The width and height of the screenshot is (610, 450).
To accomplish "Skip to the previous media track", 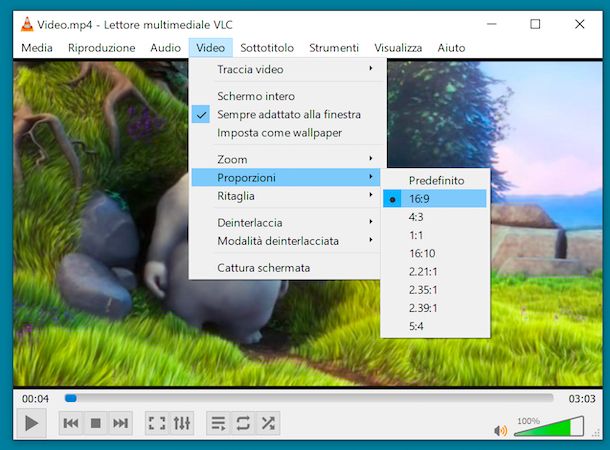I will 71,423.
